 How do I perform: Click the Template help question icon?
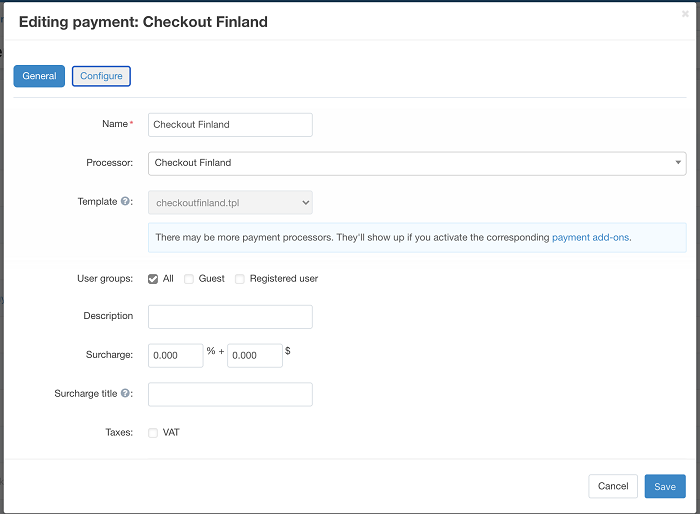click(126, 201)
